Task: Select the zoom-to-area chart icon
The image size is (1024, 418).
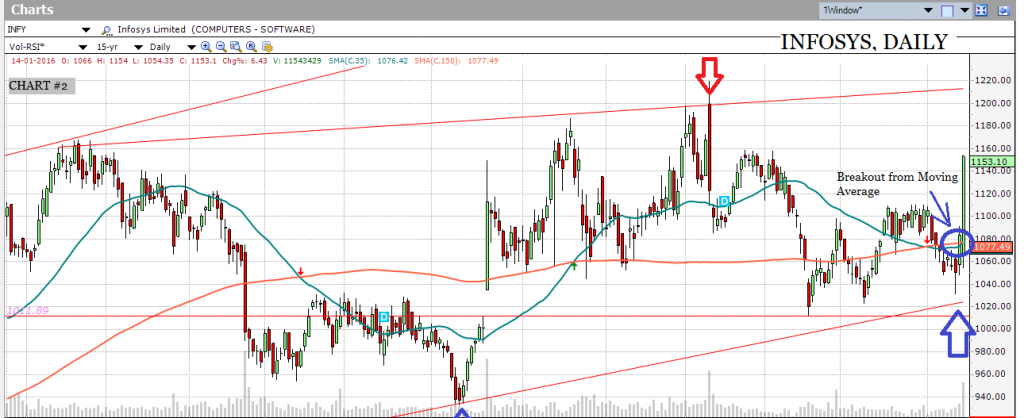Action: (x=236, y=46)
